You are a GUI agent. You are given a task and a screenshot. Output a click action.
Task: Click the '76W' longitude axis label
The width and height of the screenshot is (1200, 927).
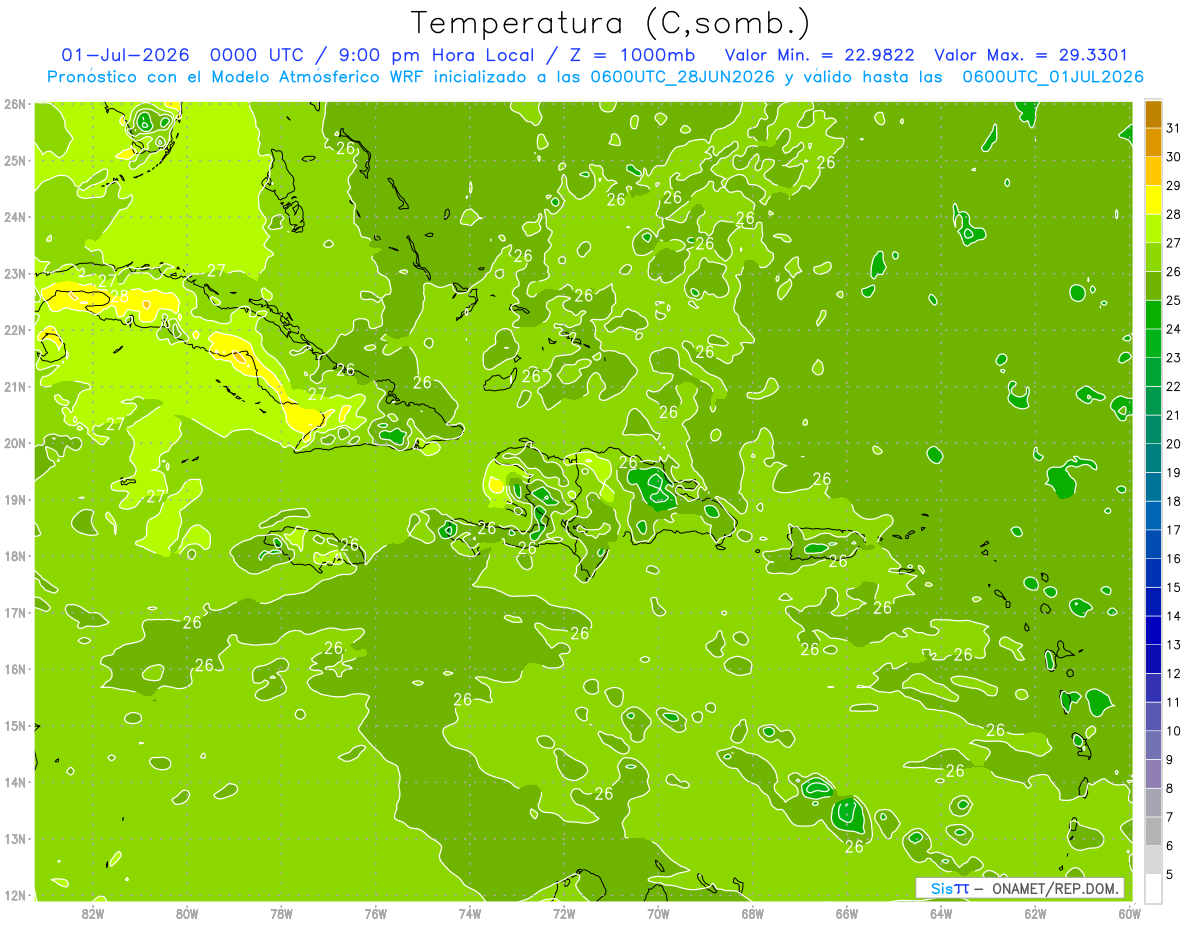point(376,913)
